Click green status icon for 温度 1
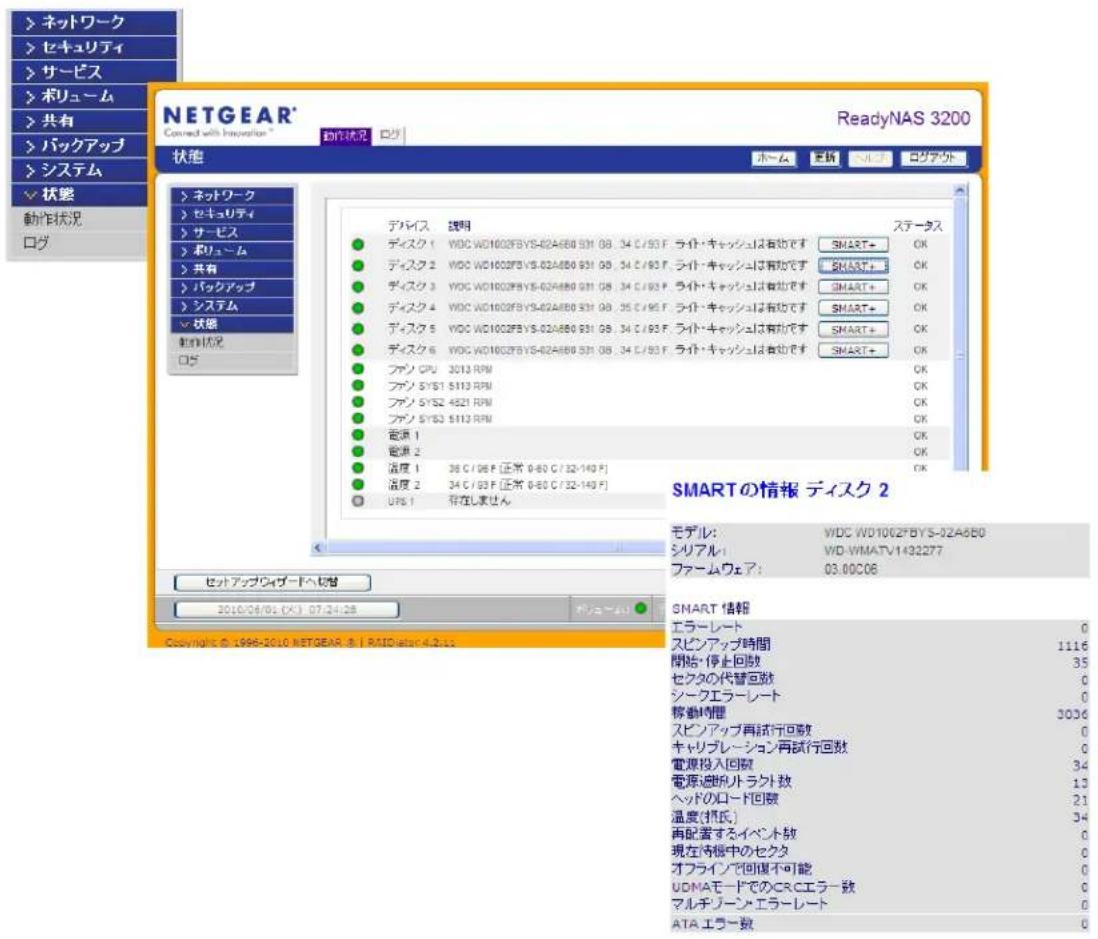This screenshot has height=939, width=1098. [x=358, y=468]
